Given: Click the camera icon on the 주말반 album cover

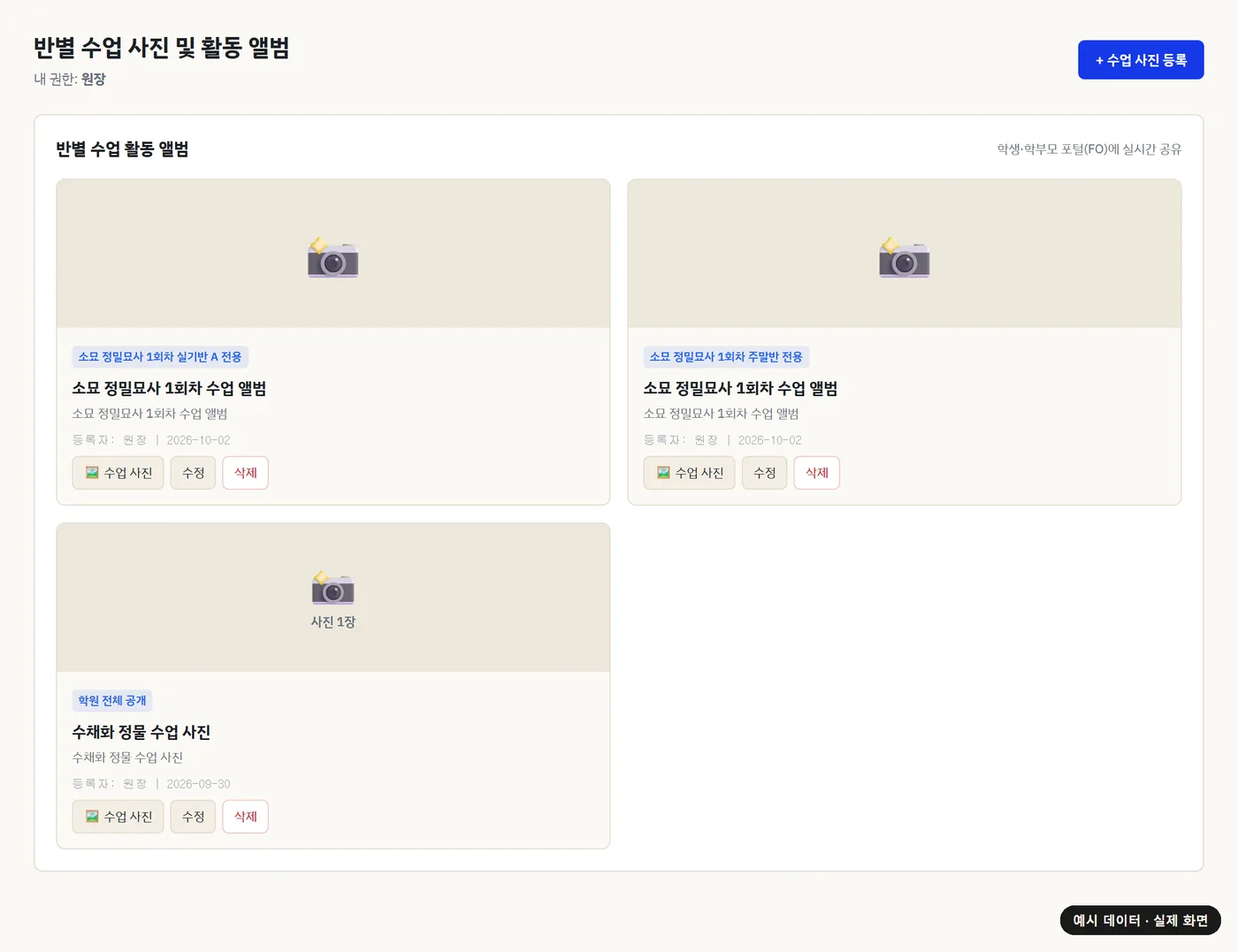Looking at the screenshot, I should click(x=904, y=257).
